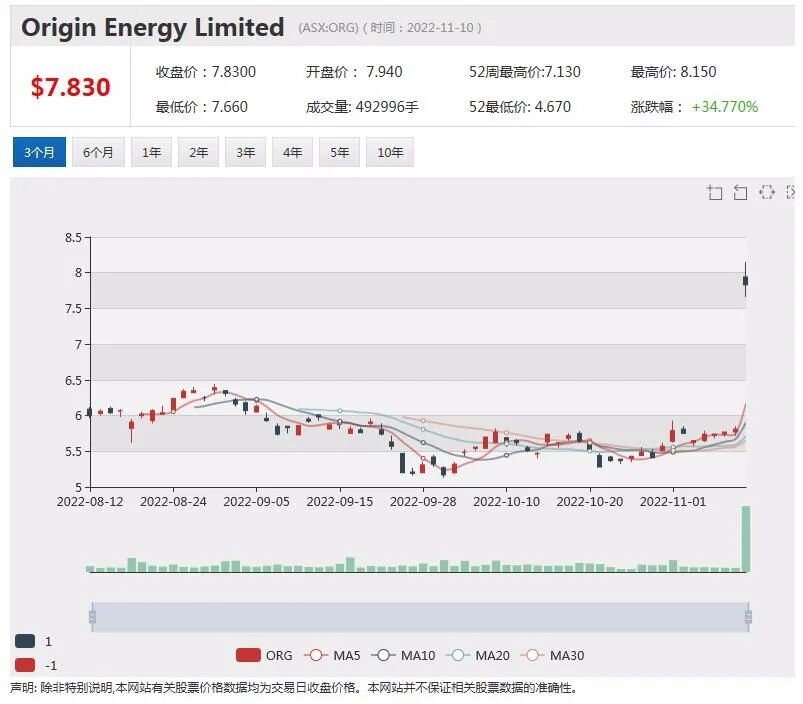Click the zoom reset (undo zoom) icon
Screen dimensions: 803x704
(x=741, y=193)
